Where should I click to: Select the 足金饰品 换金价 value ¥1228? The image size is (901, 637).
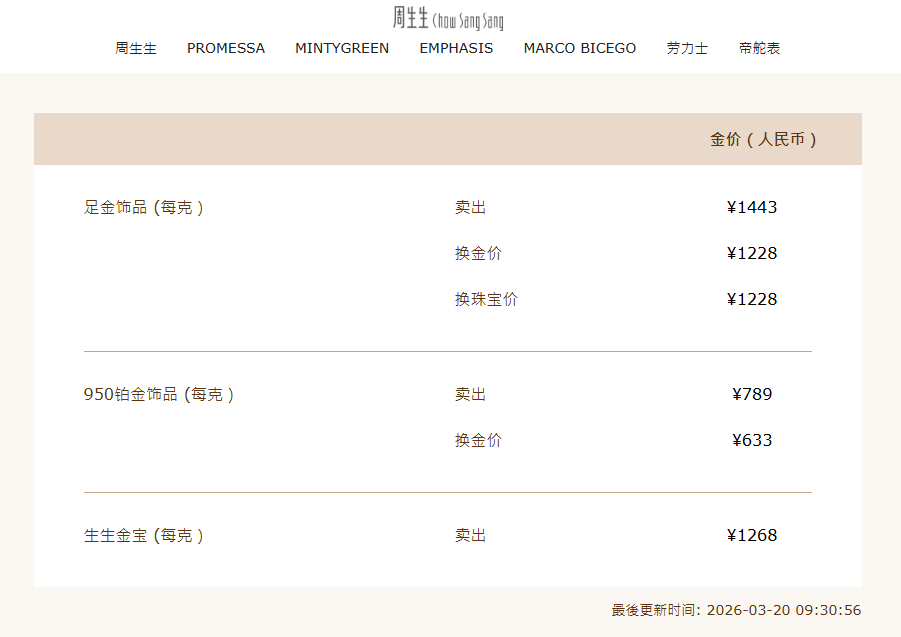[x=752, y=253]
